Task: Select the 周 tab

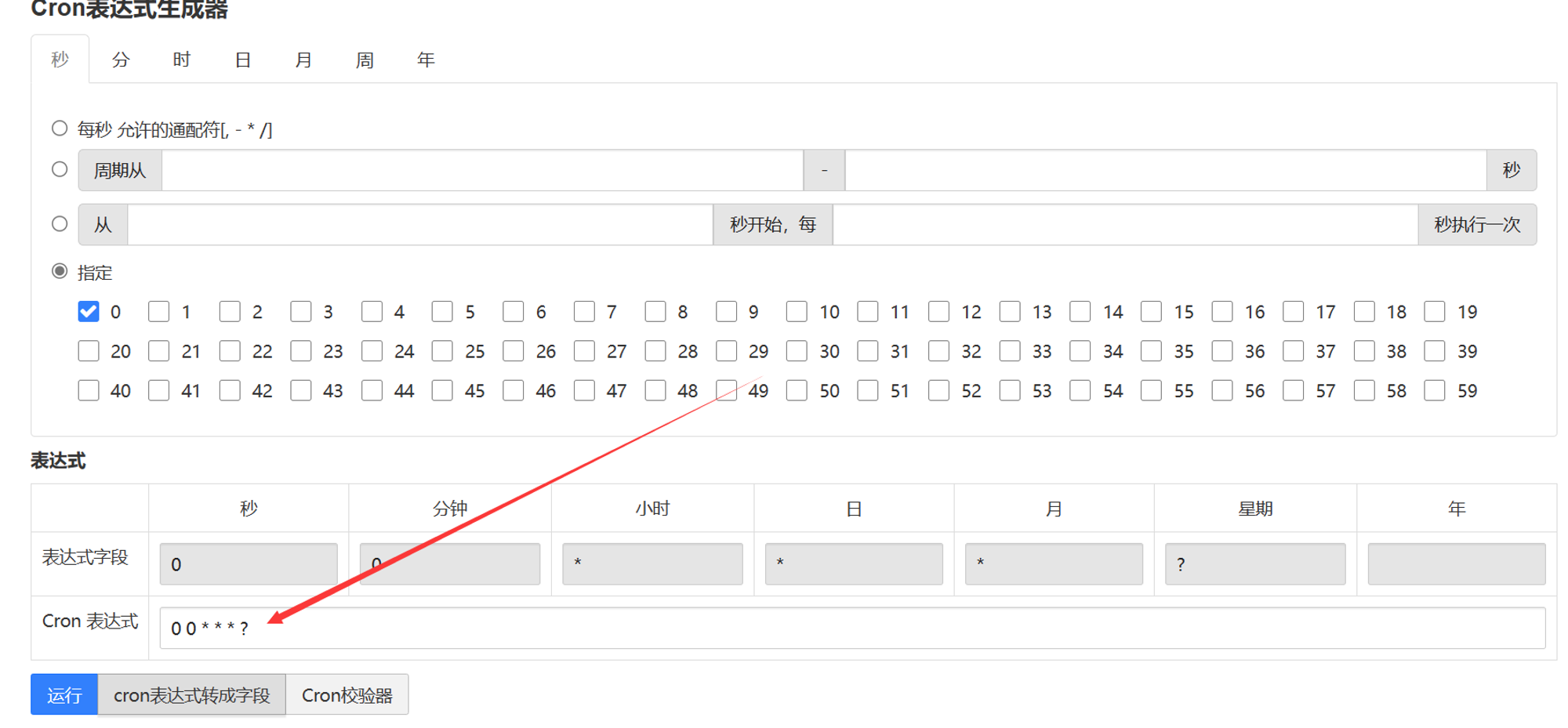Action: click(x=365, y=60)
